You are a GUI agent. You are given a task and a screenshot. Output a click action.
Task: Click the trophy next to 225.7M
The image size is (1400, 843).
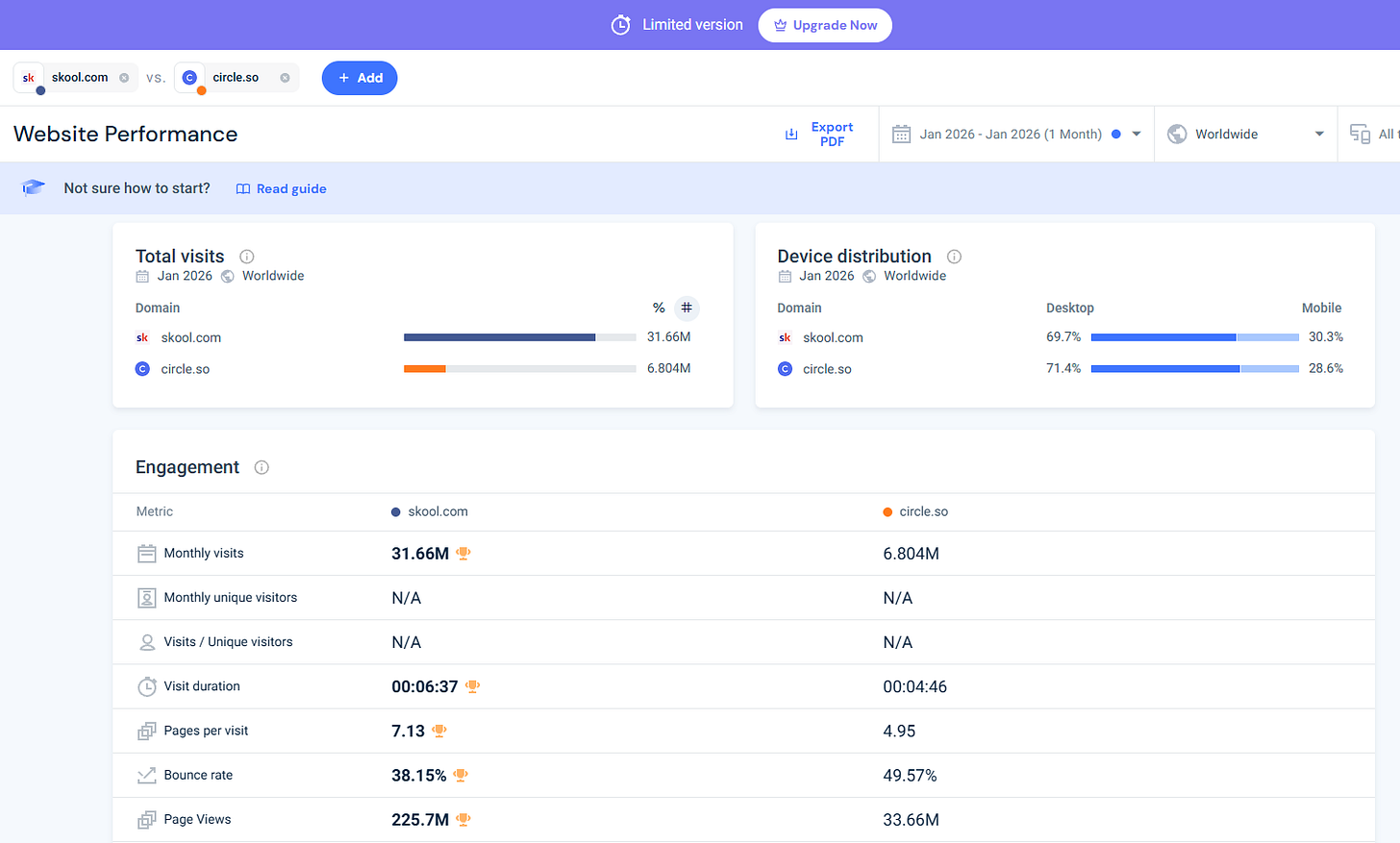pos(463,819)
